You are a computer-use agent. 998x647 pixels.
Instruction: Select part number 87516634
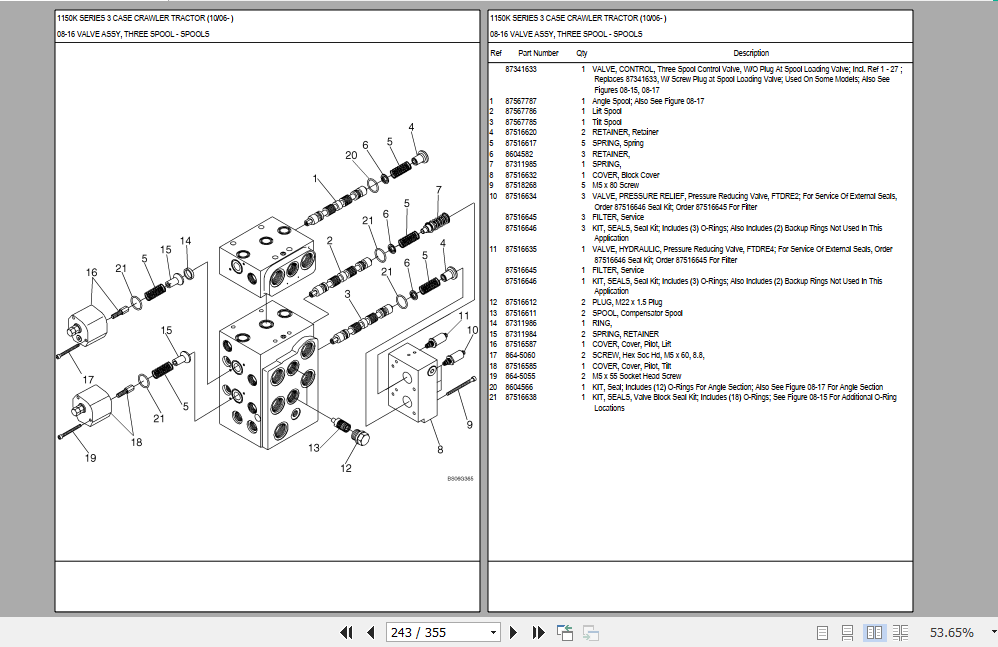[521, 196]
